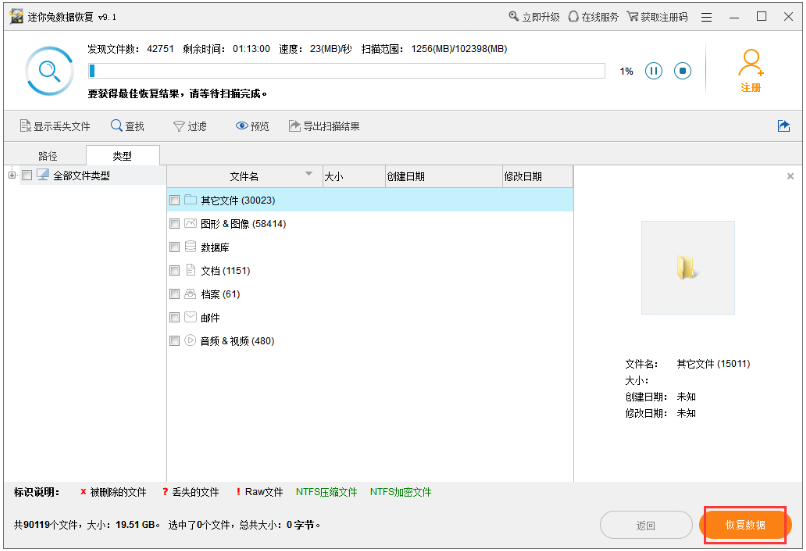Switch to the 类型 tab
This screenshot has width=806, height=551.
coord(122,156)
